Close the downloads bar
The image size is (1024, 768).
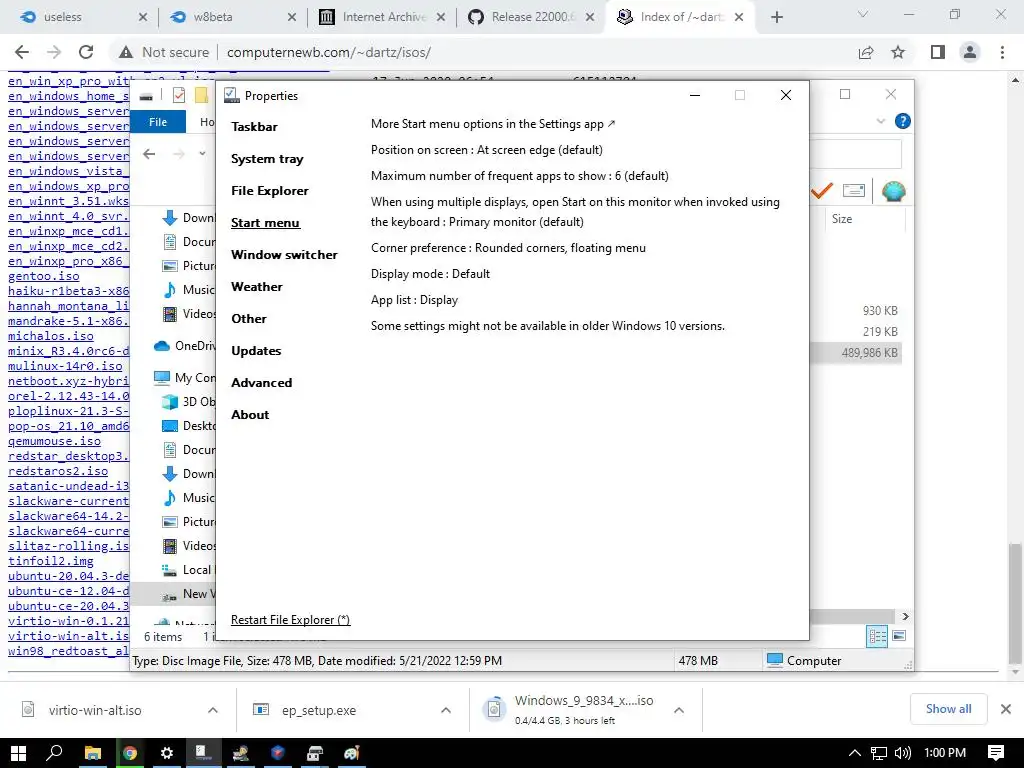pos(1006,709)
